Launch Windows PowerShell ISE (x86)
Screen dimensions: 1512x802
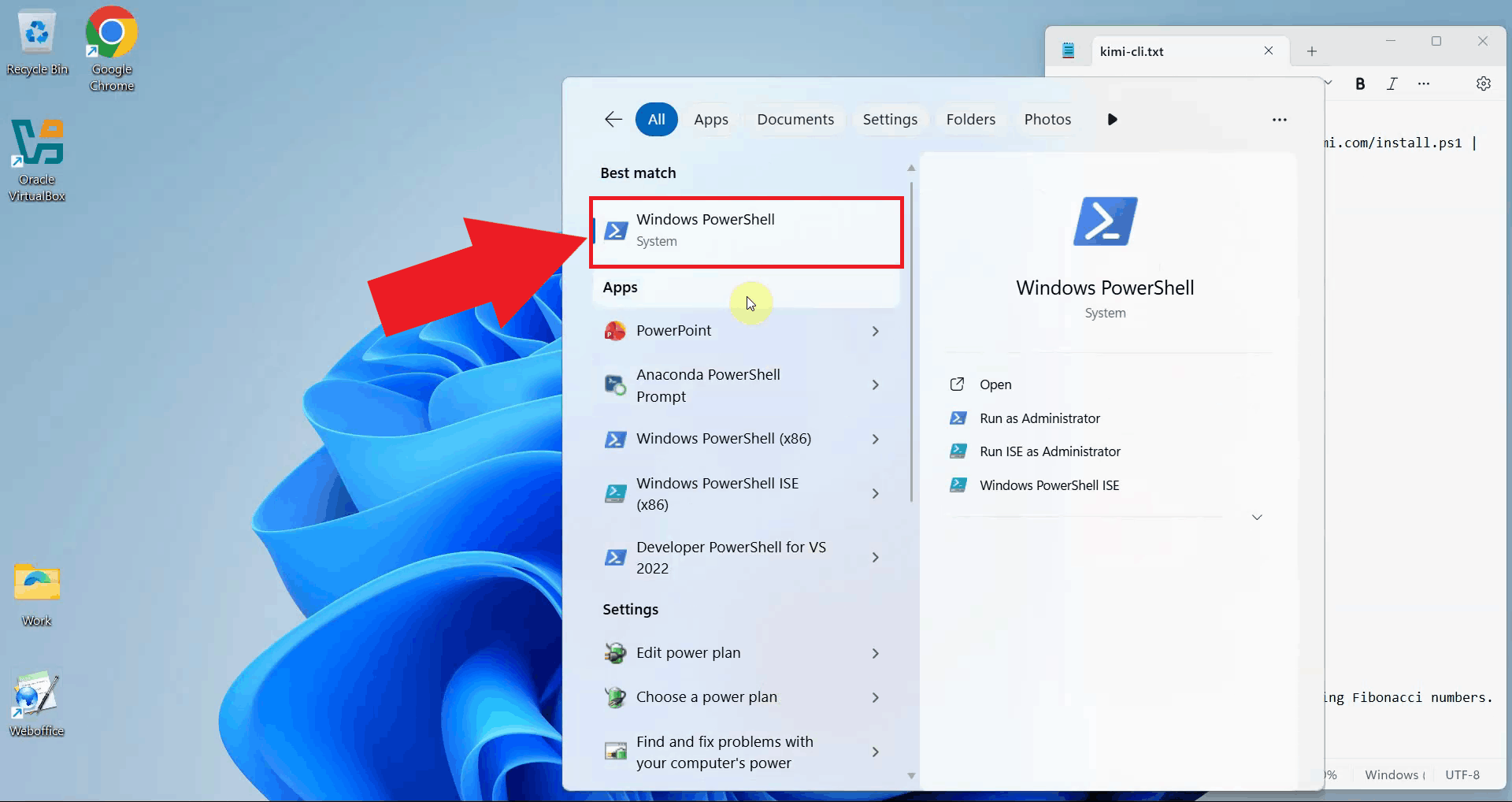pos(717,493)
